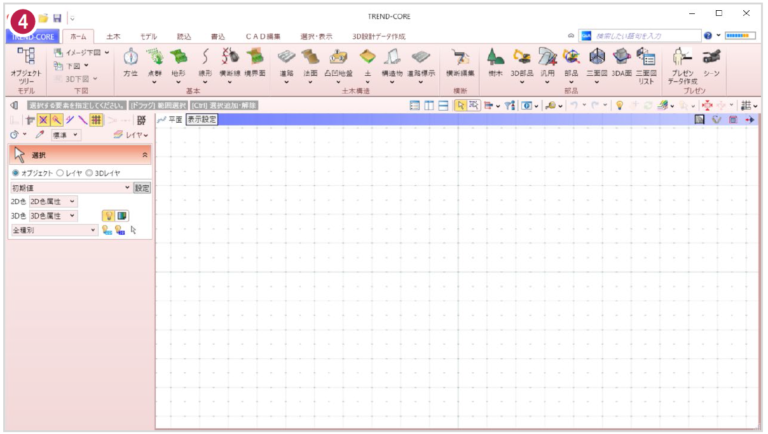Click the 設定 button in selection panel
The image size is (768, 434).
coord(142,187)
